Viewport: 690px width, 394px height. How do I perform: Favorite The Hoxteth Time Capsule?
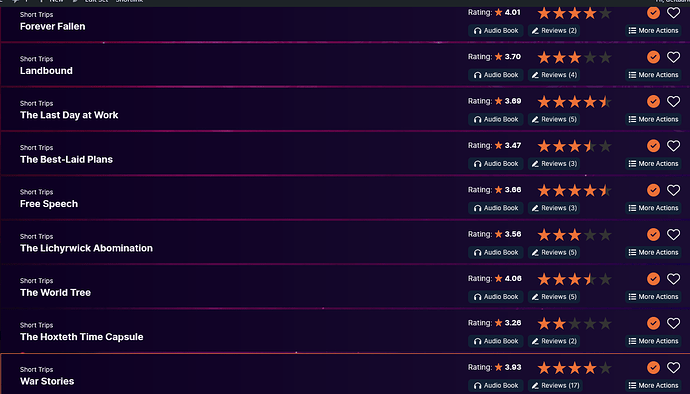(x=673, y=324)
